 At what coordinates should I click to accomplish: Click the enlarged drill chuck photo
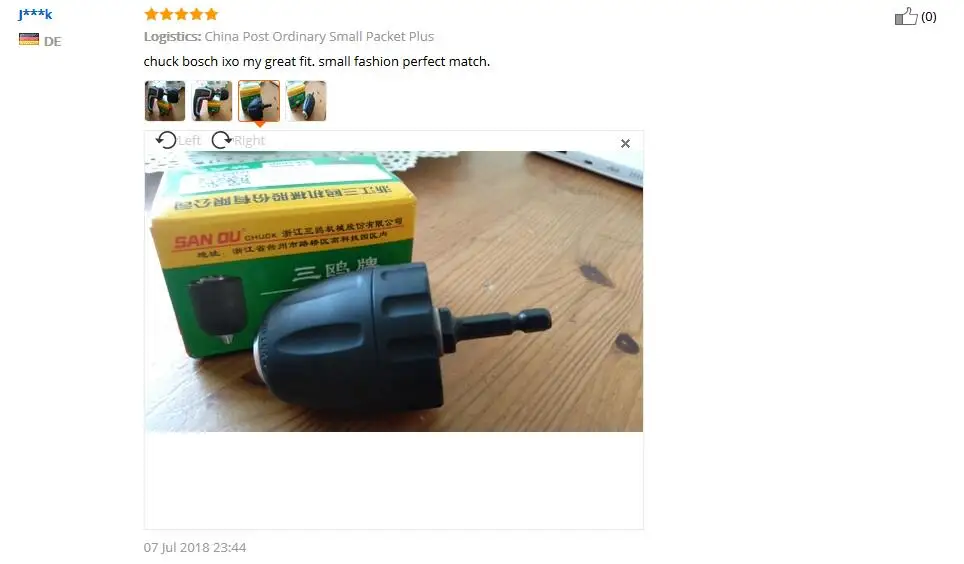click(x=393, y=292)
